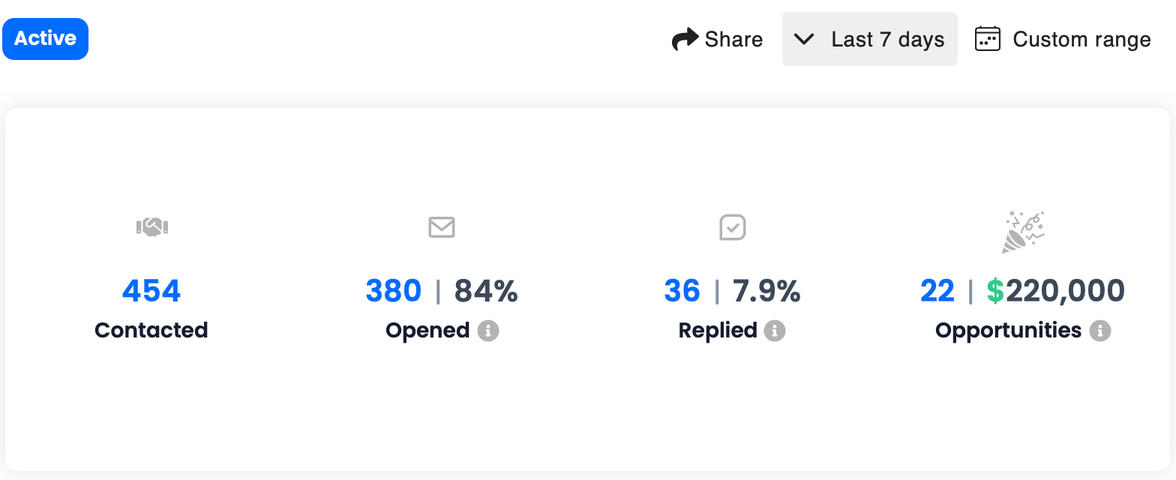Screen dimensions: 1176x480
Task: Click the $220,000 opportunities value
Action: coord(1055,291)
